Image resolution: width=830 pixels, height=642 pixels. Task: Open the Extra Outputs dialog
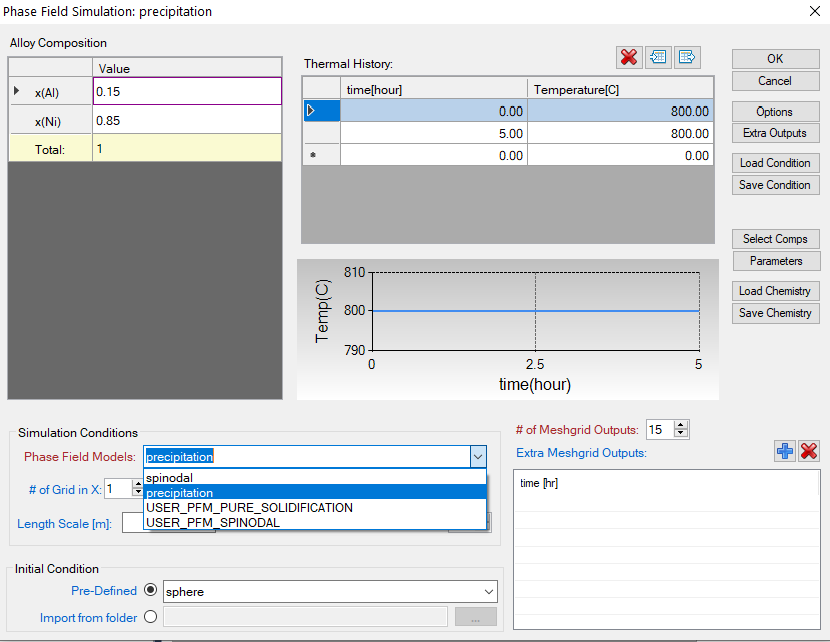(x=775, y=133)
